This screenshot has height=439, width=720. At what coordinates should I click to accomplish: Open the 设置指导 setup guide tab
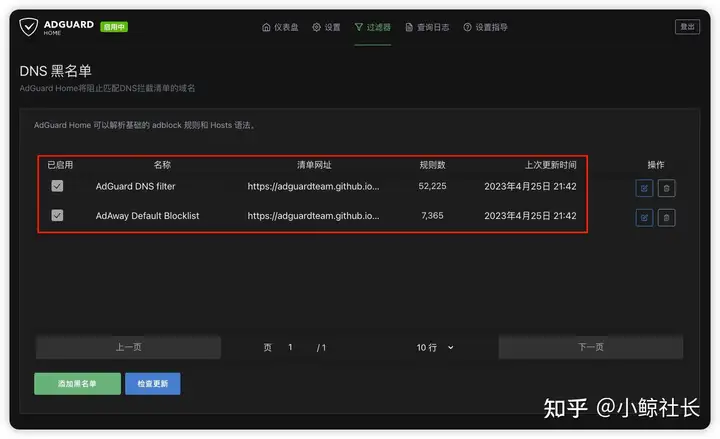(485, 28)
